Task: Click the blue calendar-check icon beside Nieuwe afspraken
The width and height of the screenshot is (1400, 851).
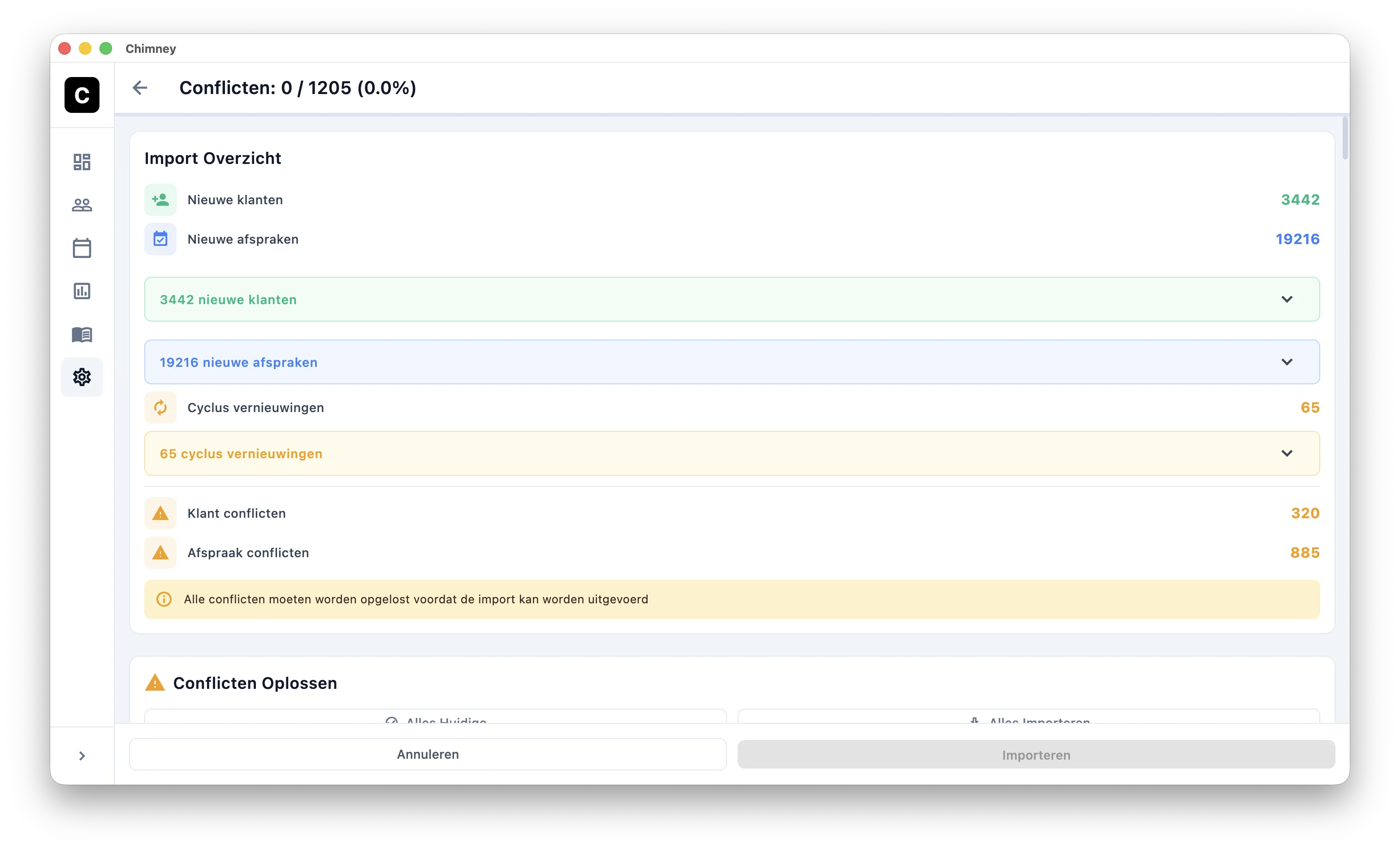Action: tap(160, 239)
